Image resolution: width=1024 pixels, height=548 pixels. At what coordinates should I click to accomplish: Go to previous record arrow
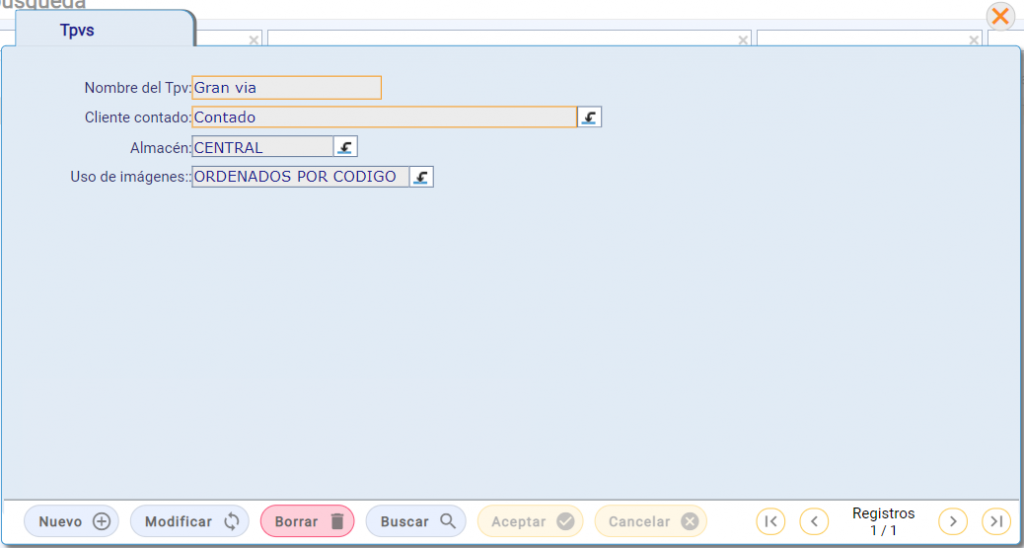[x=814, y=521]
